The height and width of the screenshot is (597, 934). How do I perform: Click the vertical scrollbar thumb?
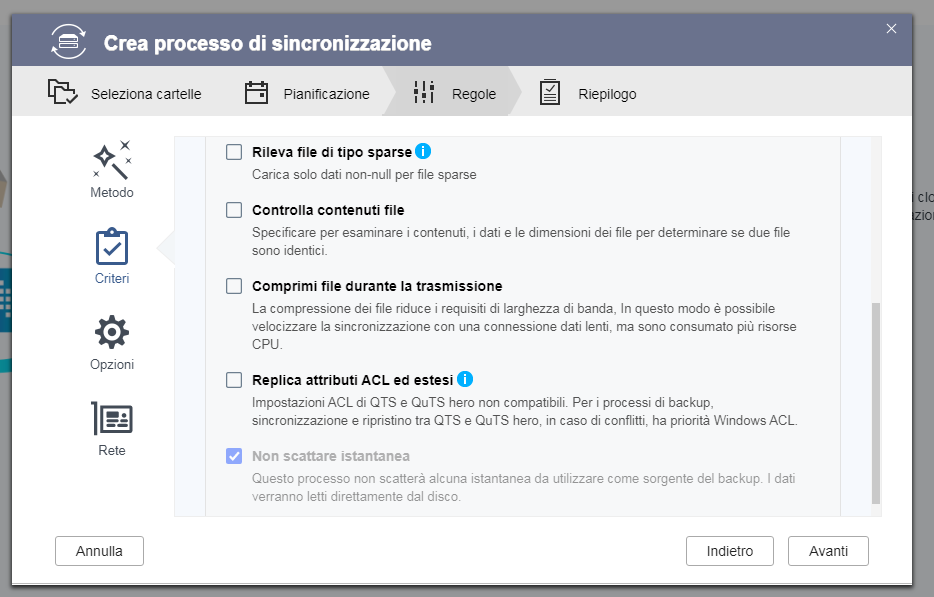pyautogui.click(x=876, y=402)
